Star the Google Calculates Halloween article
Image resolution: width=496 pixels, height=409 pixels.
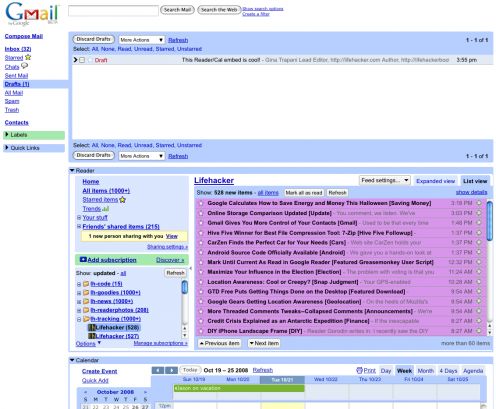201,203
